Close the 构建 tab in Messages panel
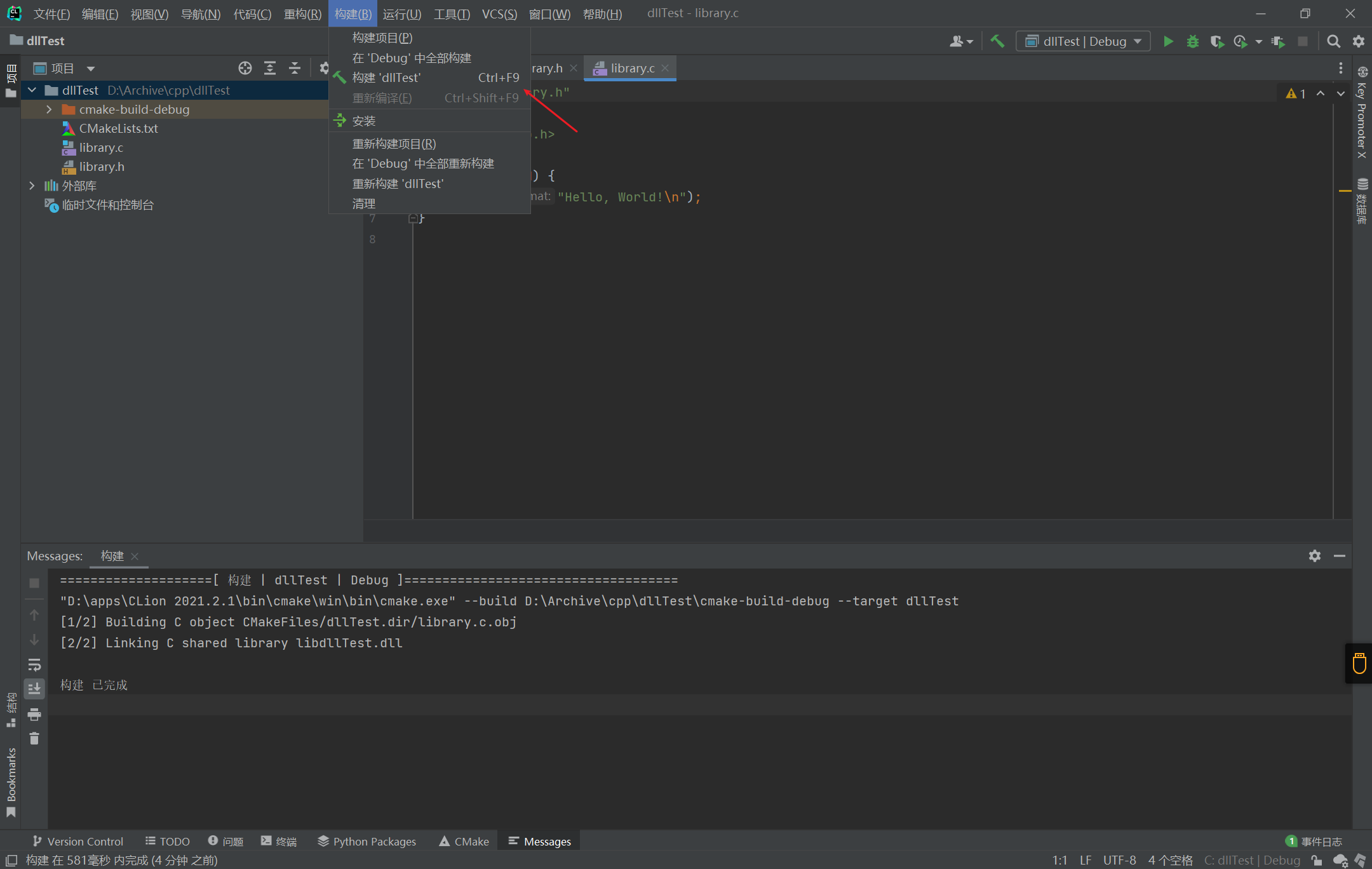This screenshot has height=869, width=1372. coord(135,556)
